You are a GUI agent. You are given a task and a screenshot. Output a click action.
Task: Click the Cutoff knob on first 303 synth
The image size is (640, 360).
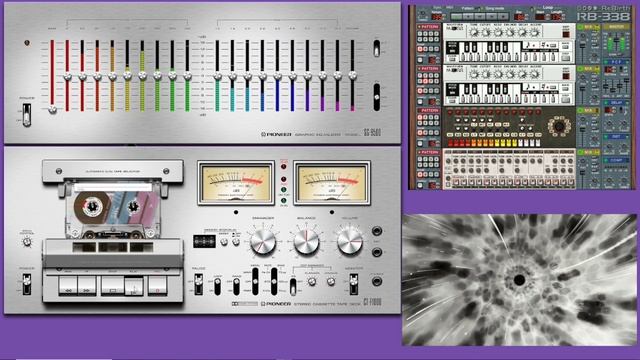486,32
